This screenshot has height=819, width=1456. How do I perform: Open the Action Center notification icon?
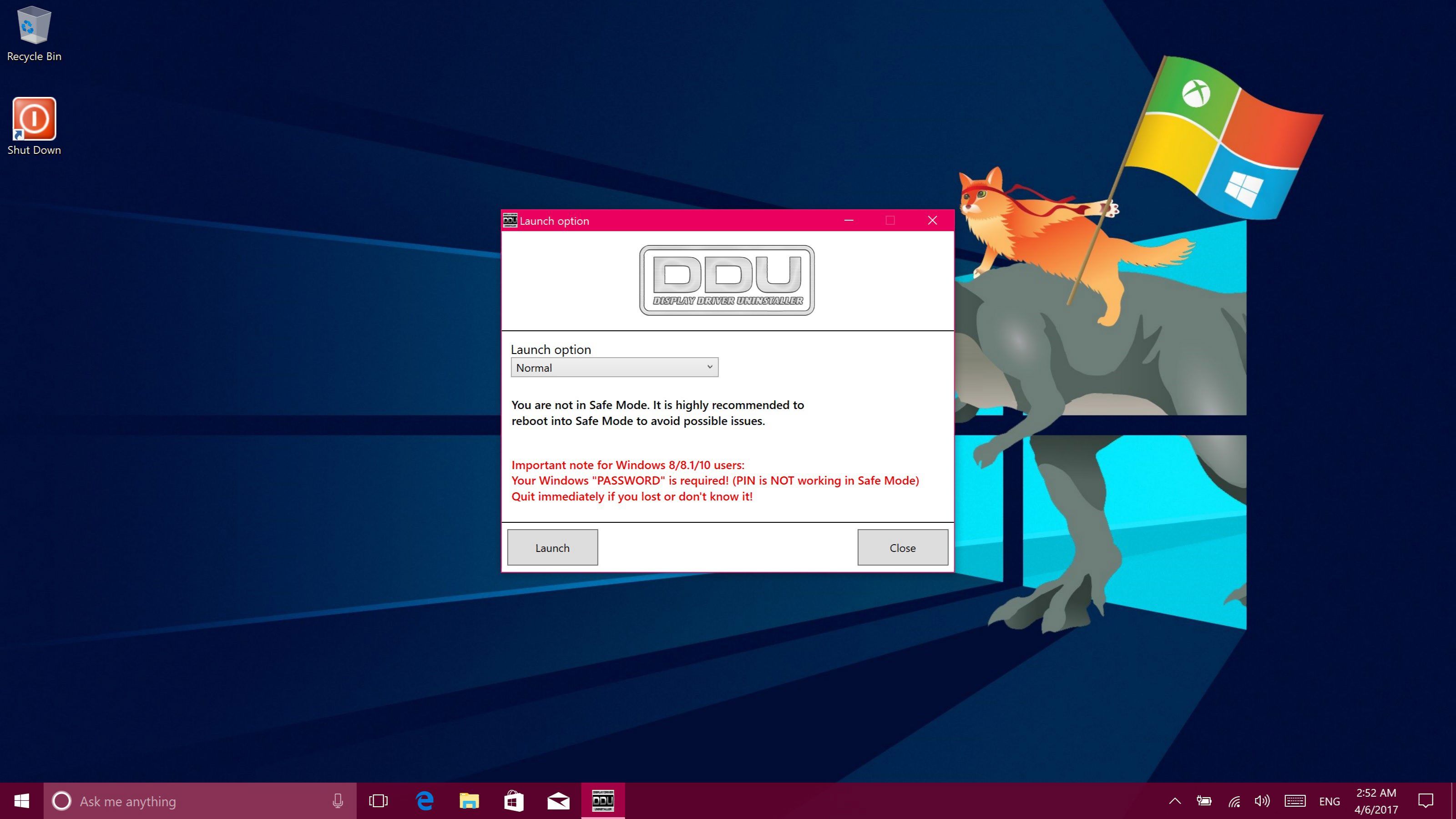point(1426,801)
